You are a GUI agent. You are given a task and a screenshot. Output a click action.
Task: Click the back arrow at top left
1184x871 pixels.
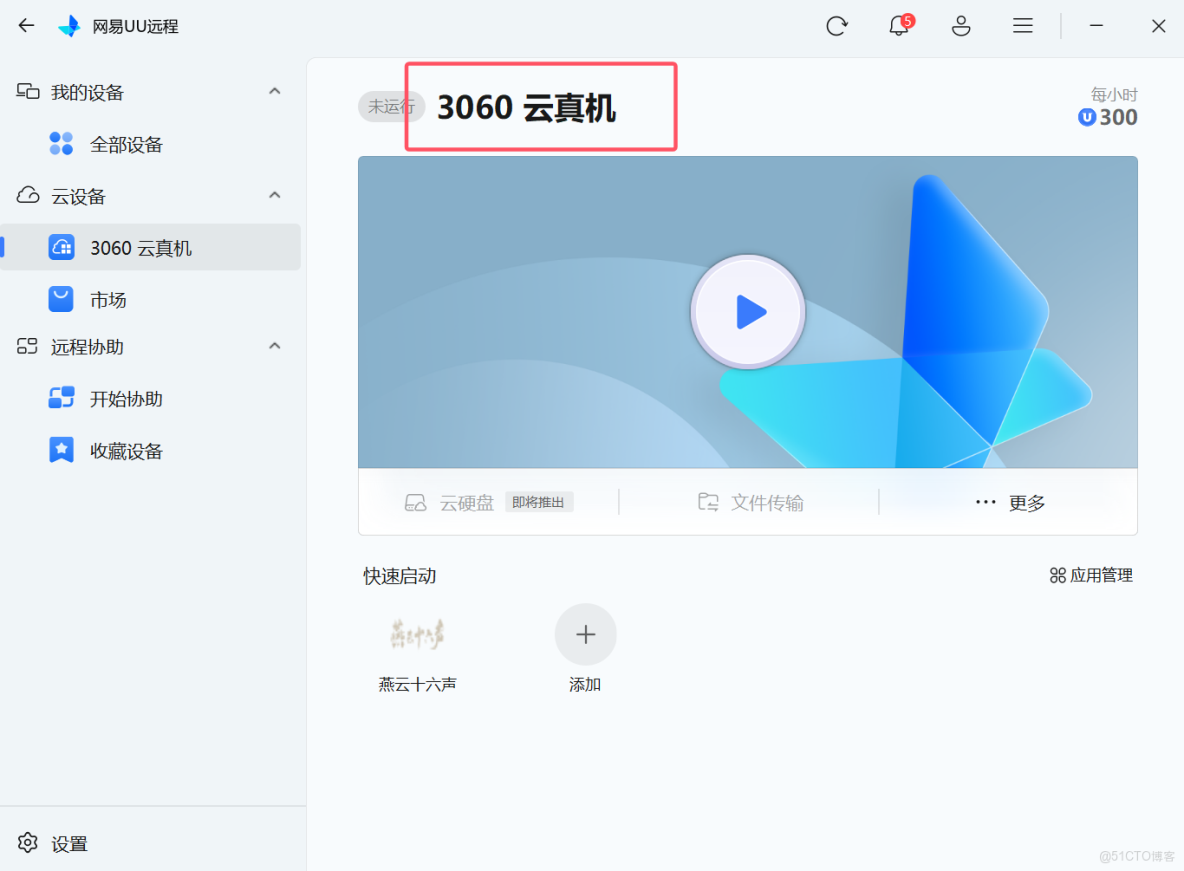tap(26, 25)
